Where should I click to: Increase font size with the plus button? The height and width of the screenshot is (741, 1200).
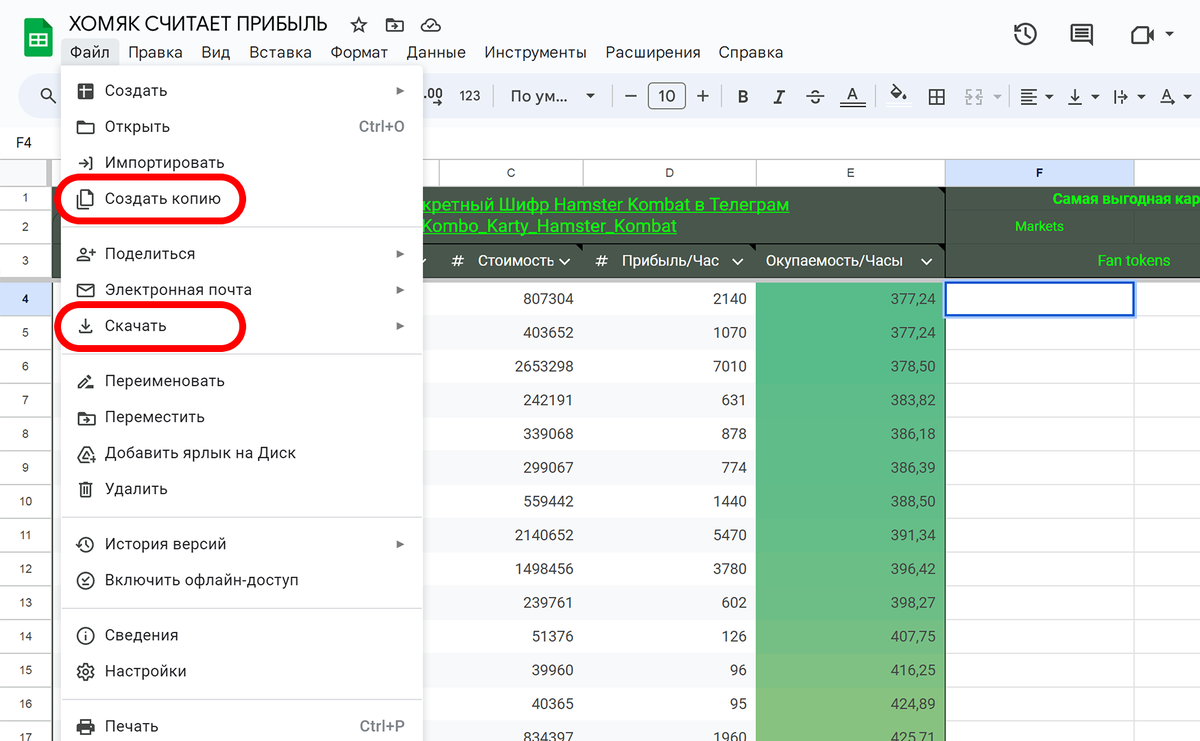tap(703, 96)
